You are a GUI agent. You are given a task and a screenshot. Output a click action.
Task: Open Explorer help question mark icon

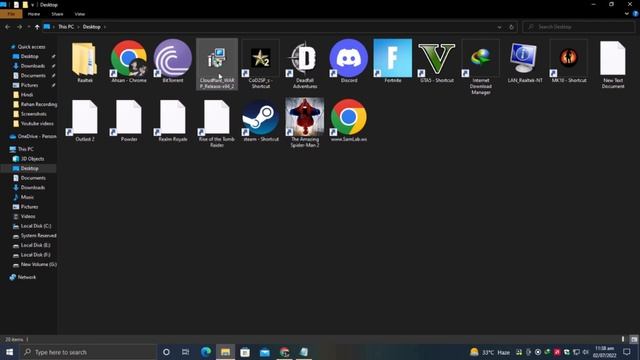[x=636, y=14]
